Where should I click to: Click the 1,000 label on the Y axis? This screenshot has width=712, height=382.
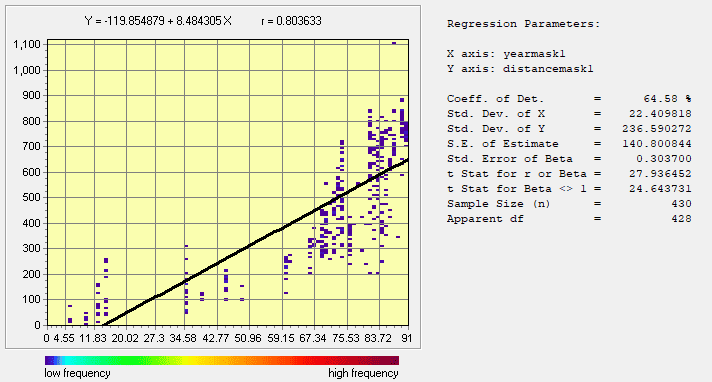click(27, 70)
